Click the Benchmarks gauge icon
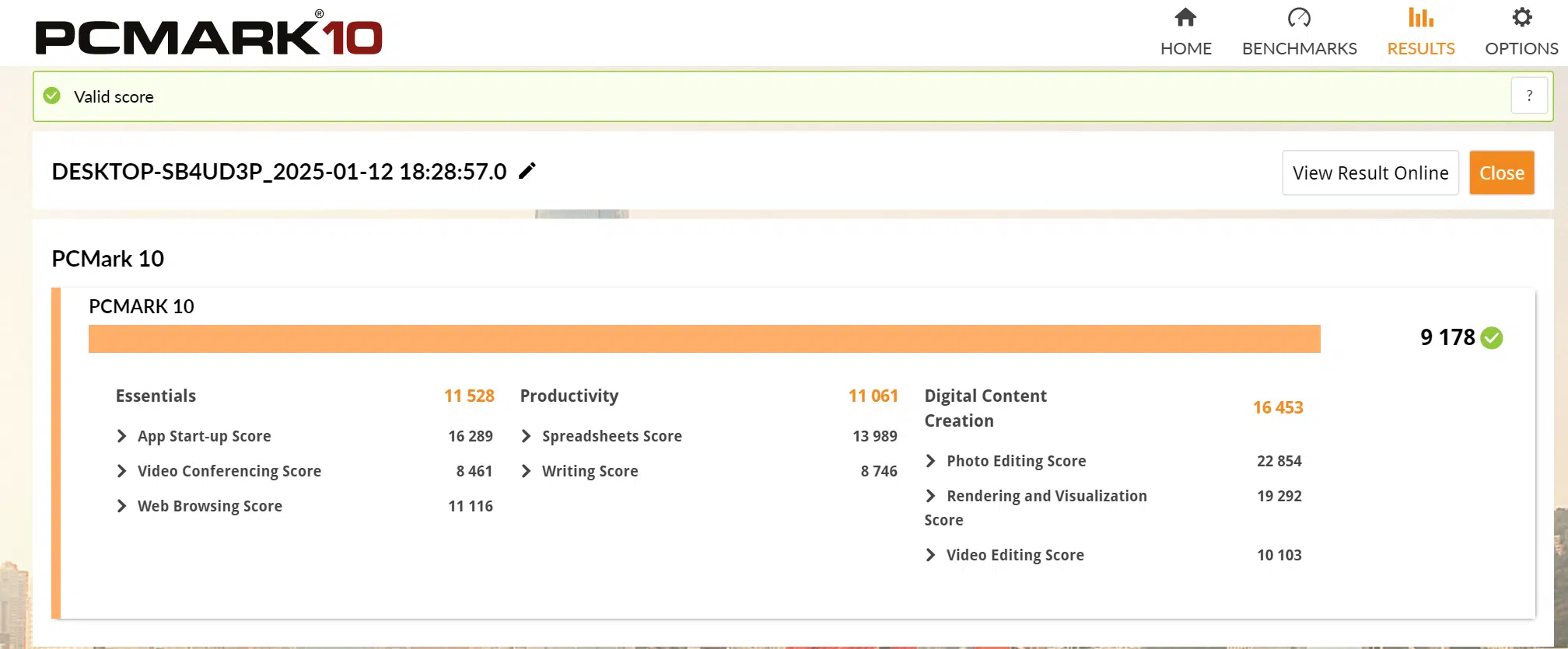1568x649 pixels. (x=1299, y=17)
